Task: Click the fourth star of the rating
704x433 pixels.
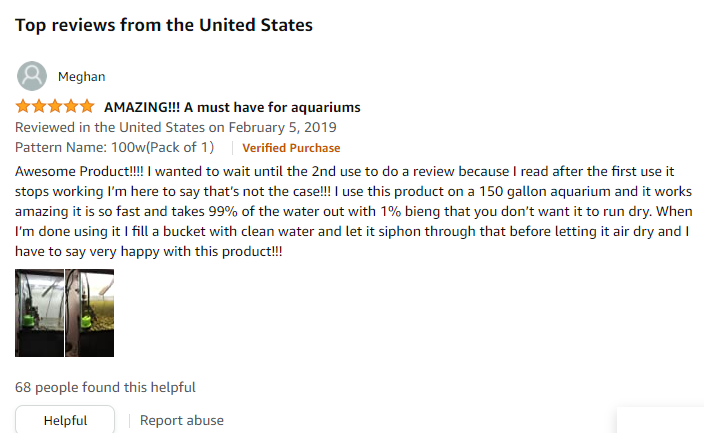Action: (x=71, y=107)
